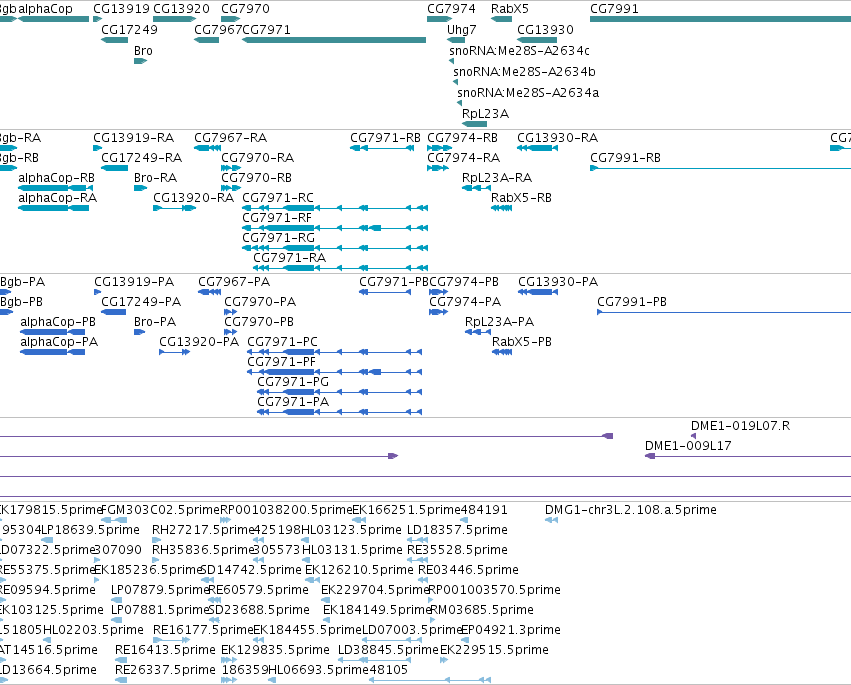851x685 pixels.
Task: Select the CG13920 gene bar
Action: 174,19
